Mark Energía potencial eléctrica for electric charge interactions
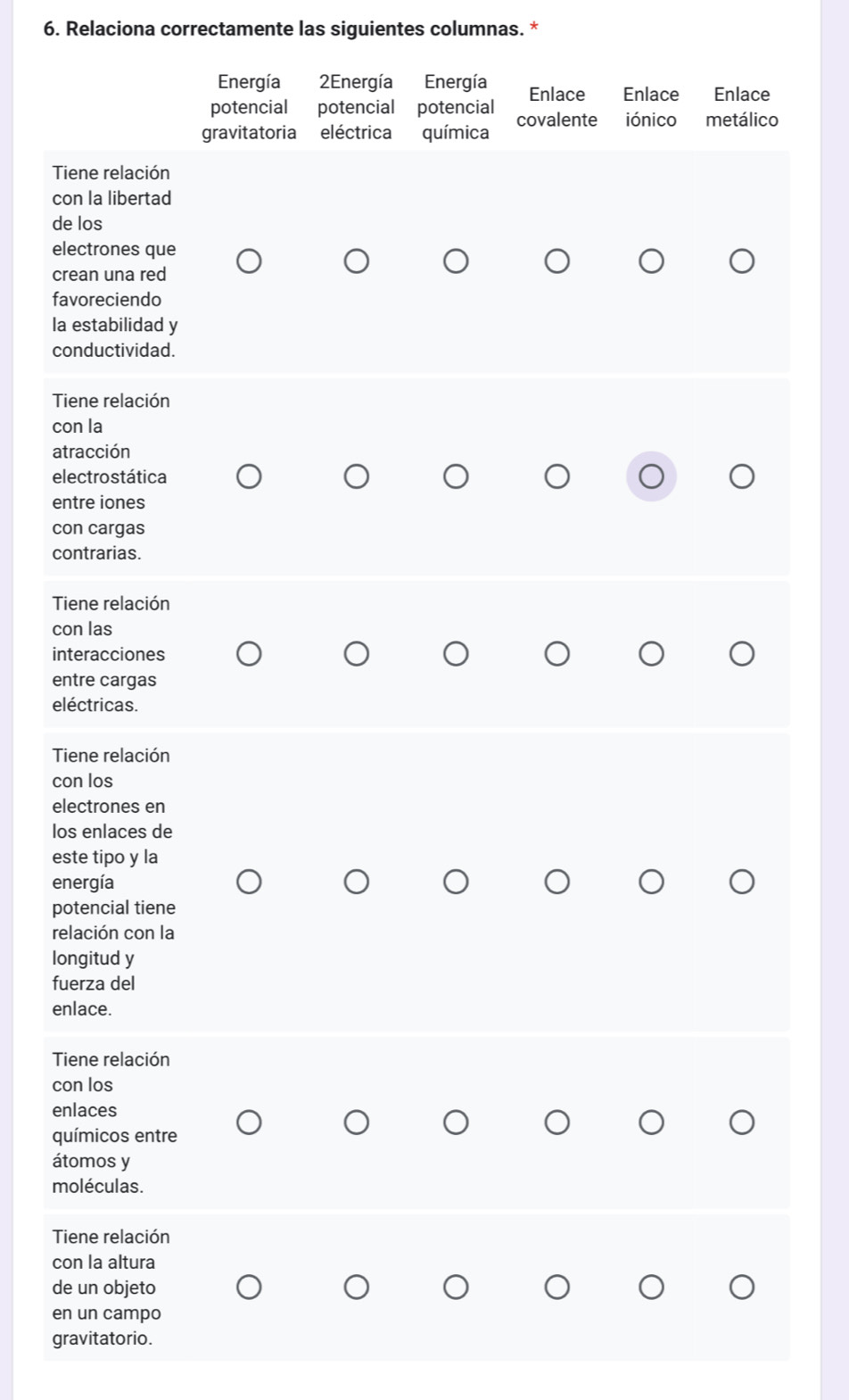This screenshot has width=849, height=1400. 356,654
